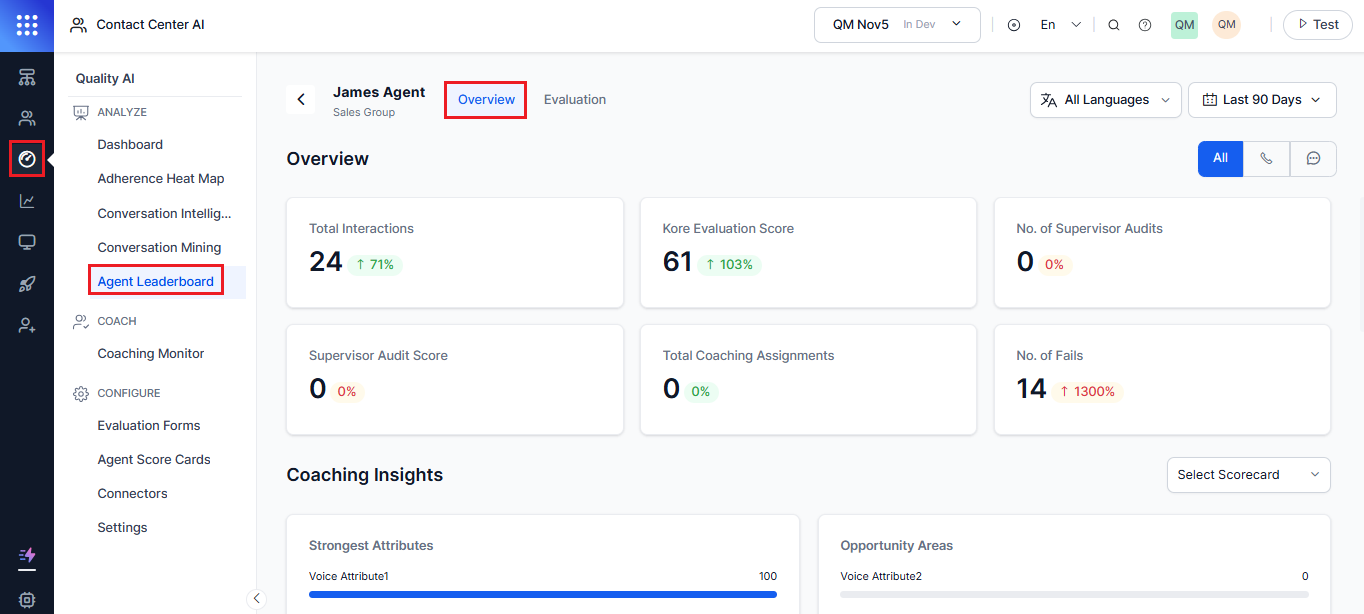Open Settings under Configure
1364x614 pixels.
click(122, 528)
